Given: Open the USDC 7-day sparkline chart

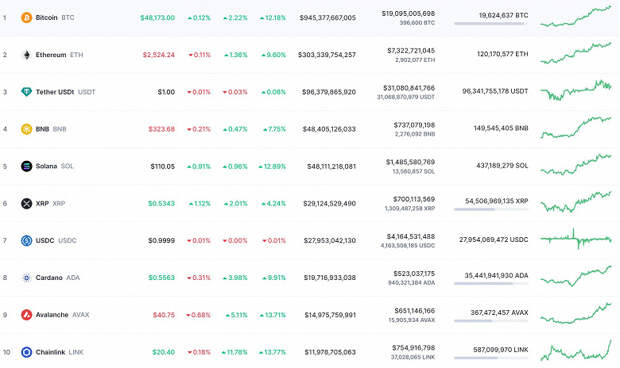Looking at the screenshot, I should (576, 238).
